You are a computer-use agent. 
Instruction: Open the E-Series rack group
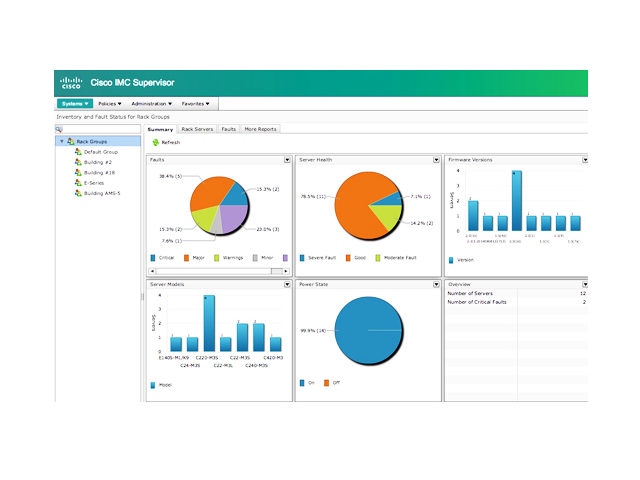click(x=94, y=183)
